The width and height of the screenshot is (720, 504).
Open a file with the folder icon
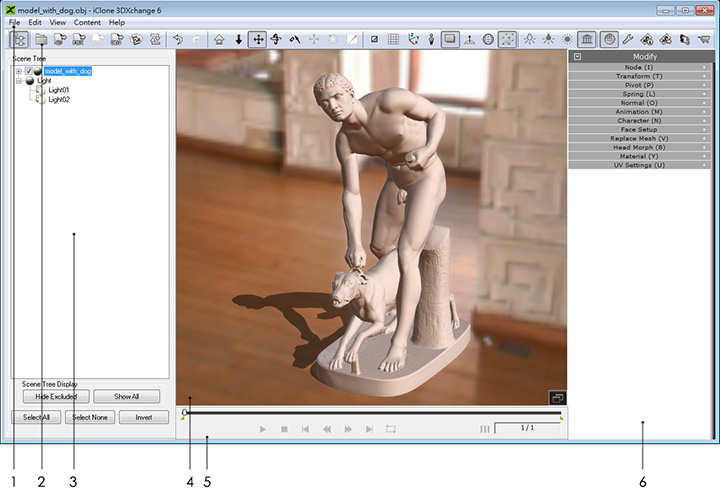(41, 39)
